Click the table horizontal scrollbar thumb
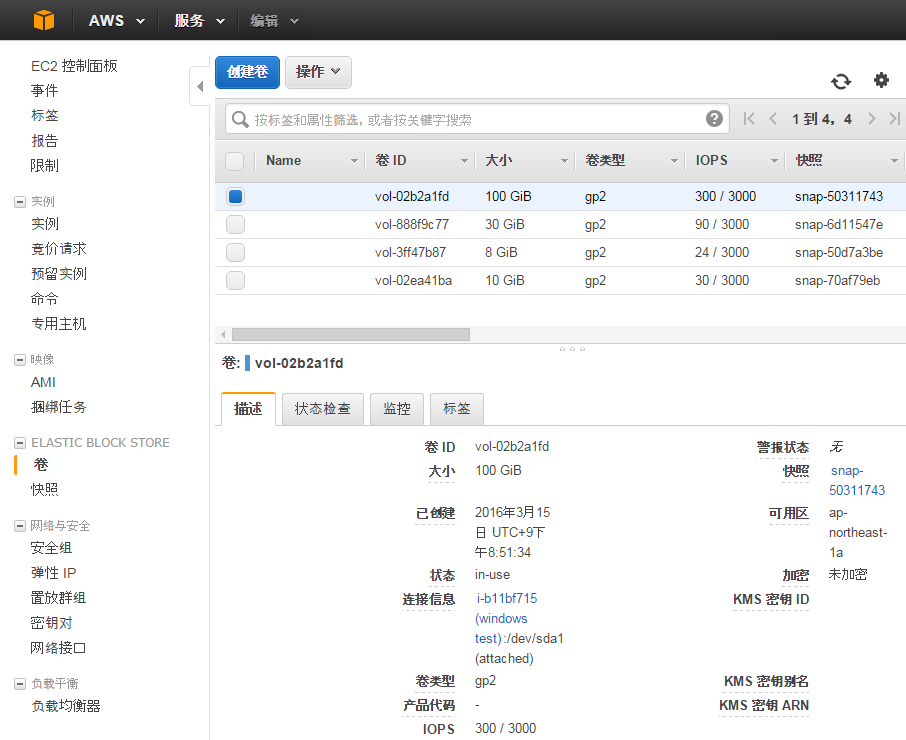Viewport: 906px width, 740px height. (x=351, y=334)
